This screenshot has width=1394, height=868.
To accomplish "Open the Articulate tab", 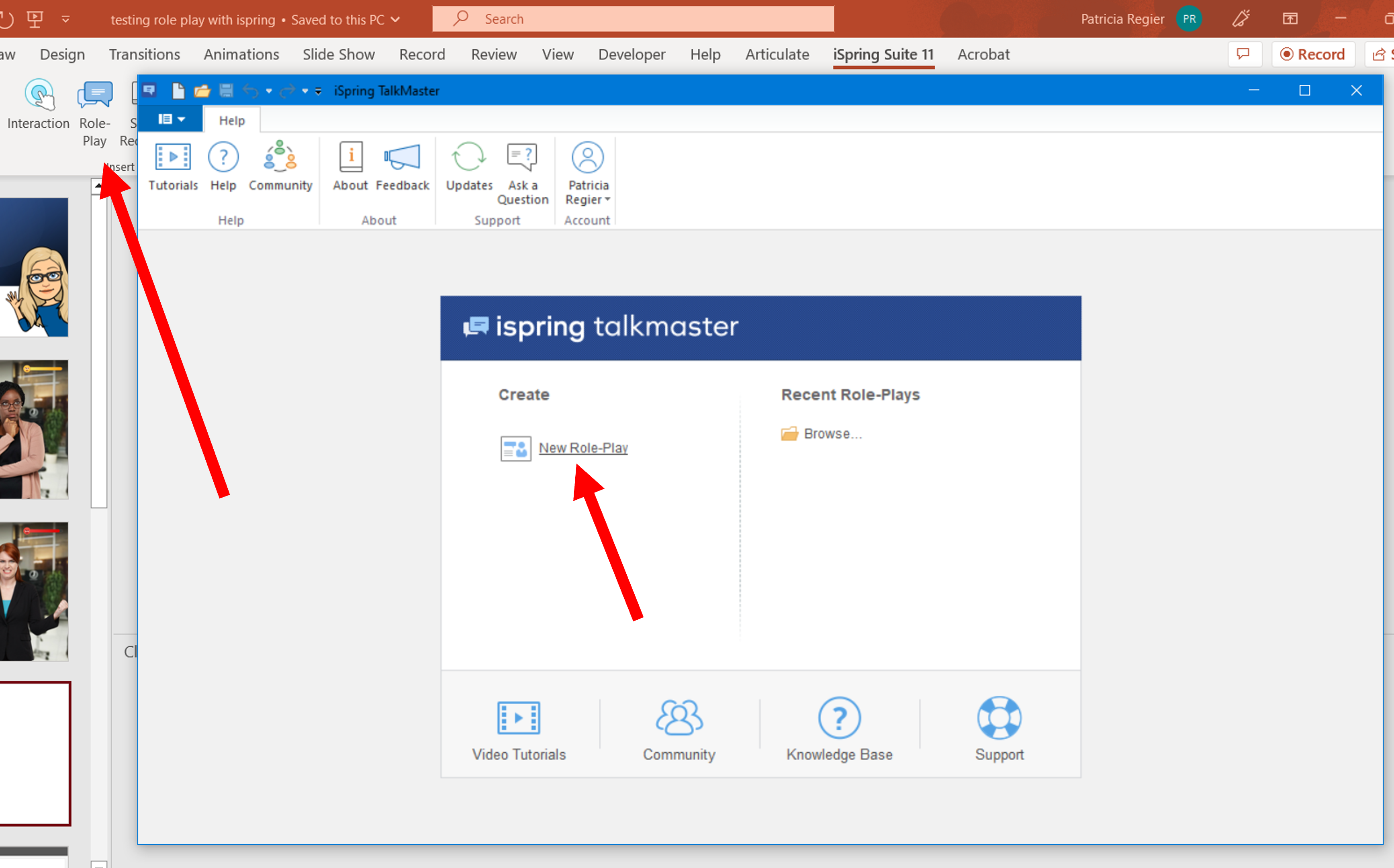I will tap(777, 55).
